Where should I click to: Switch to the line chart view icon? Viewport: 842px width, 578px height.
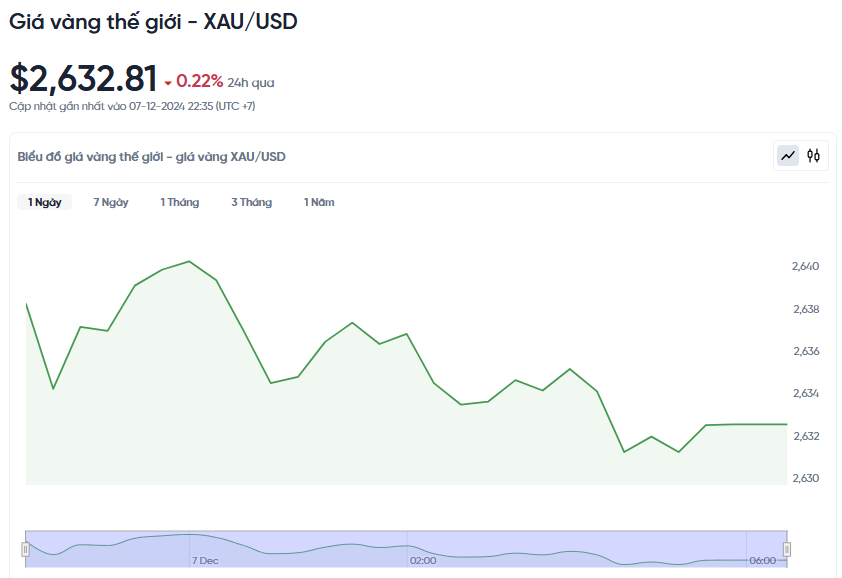[788, 156]
